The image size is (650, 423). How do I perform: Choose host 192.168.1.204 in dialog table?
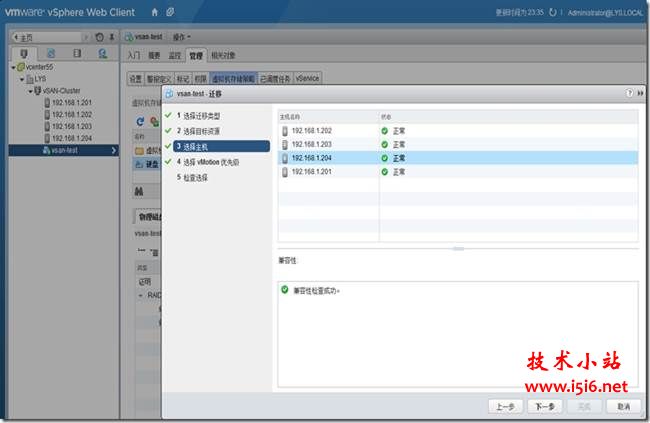tap(458, 158)
